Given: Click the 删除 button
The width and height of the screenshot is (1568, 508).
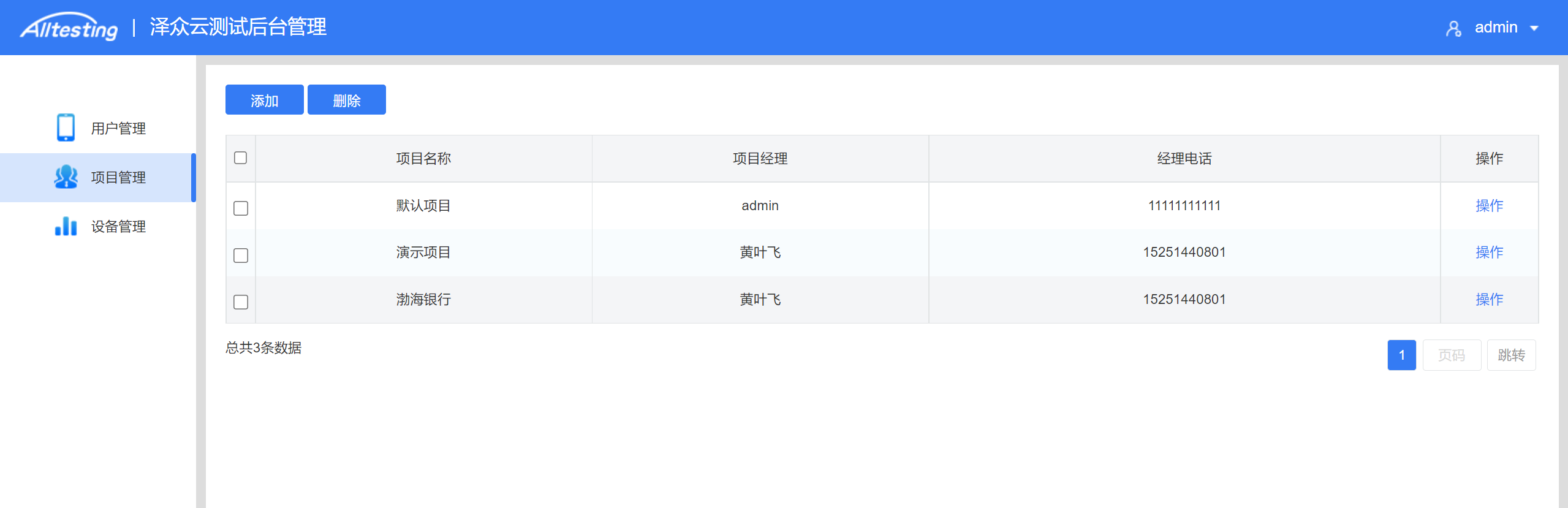Looking at the screenshot, I should click(x=347, y=100).
